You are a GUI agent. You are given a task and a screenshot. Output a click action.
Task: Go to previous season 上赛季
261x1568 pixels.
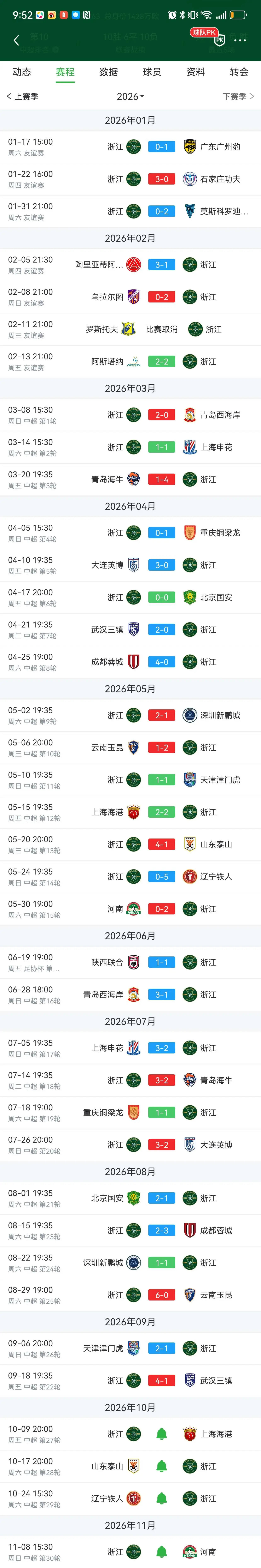tap(23, 96)
